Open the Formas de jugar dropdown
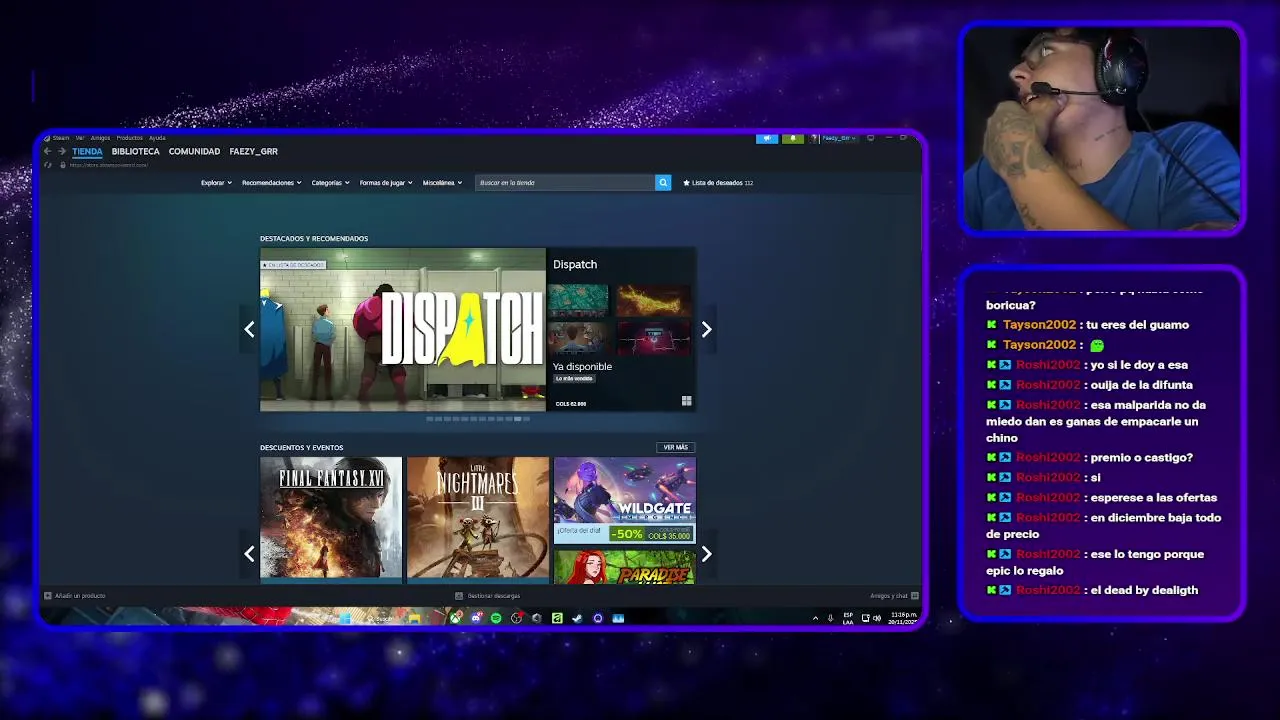Image resolution: width=1280 pixels, height=720 pixels. pyautogui.click(x=386, y=183)
